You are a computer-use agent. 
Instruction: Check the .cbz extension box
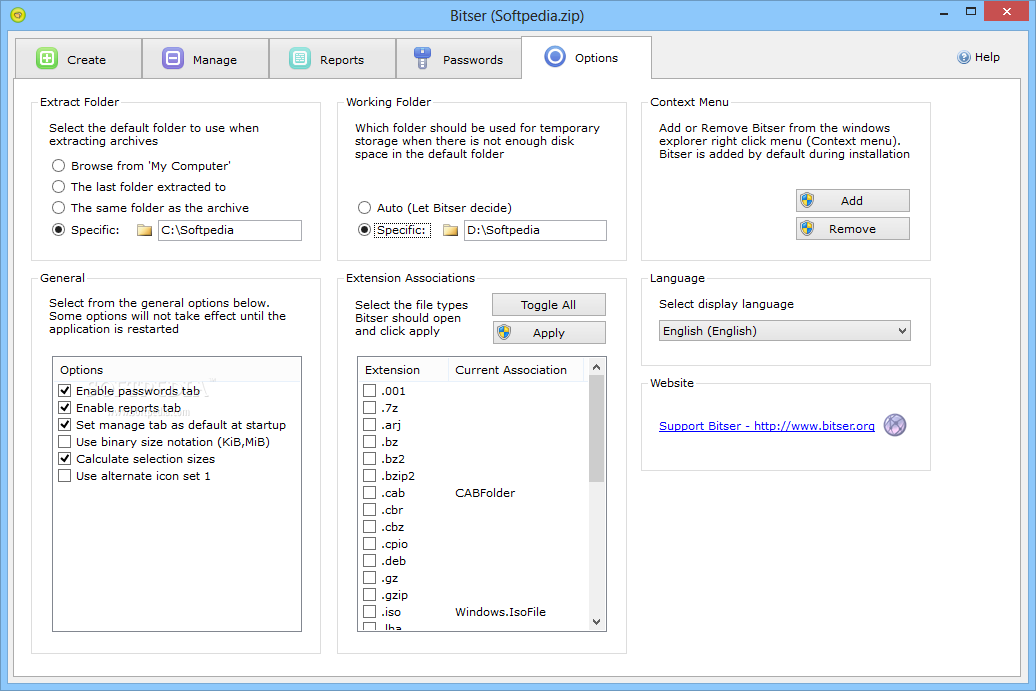[x=370, y=527]
